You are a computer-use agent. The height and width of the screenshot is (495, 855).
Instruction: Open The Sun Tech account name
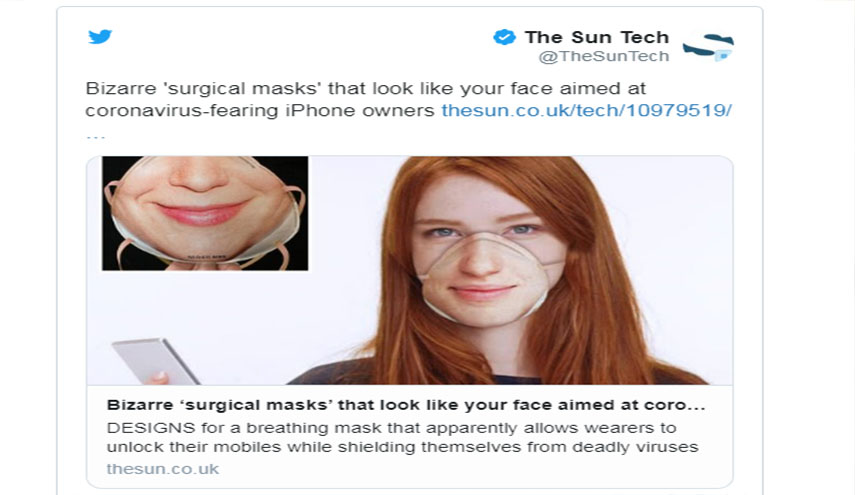pos(597,37)
